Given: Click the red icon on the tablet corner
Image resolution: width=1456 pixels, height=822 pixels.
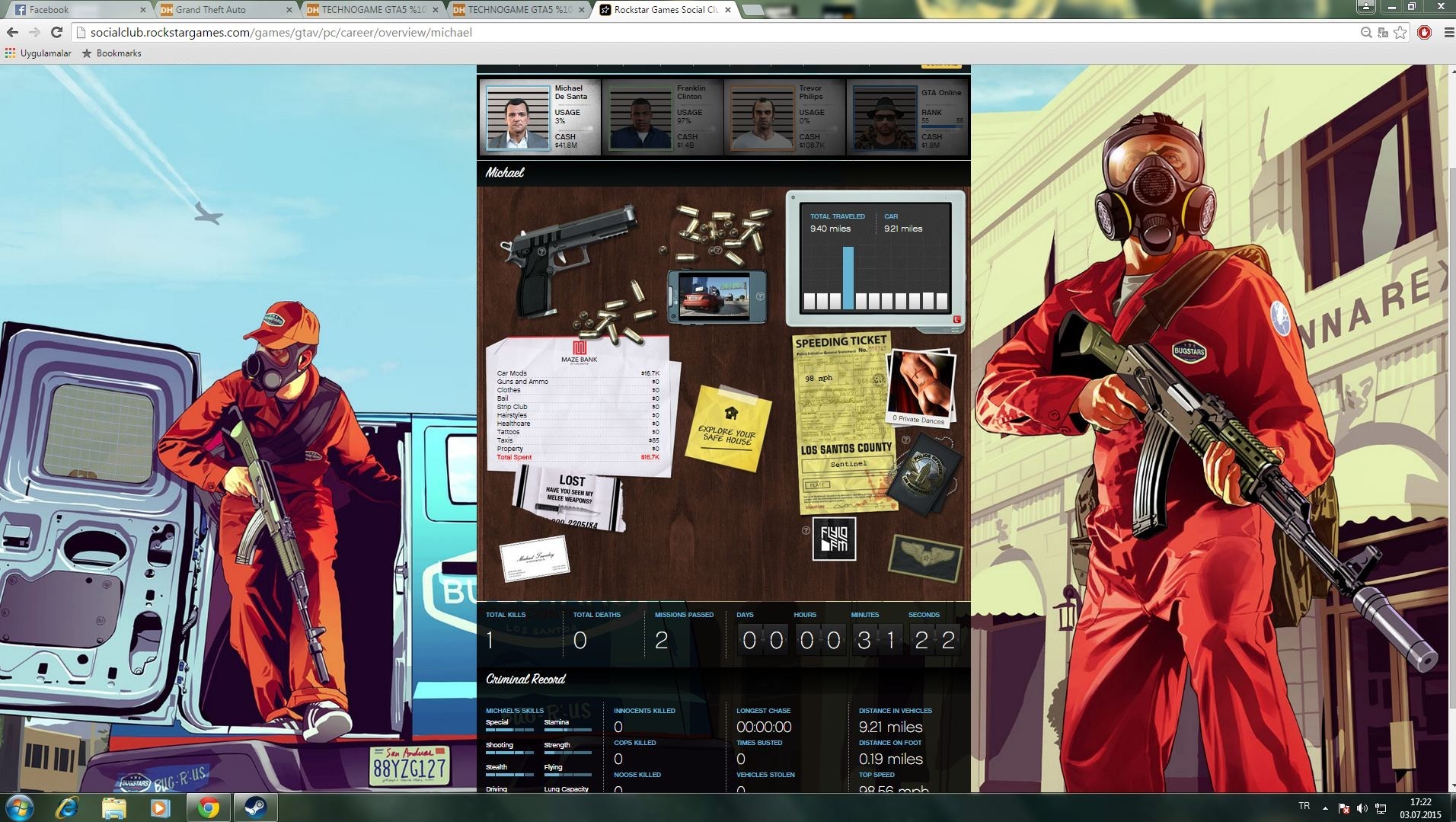Looking at the screenshot, I should (x=956, y=319).
